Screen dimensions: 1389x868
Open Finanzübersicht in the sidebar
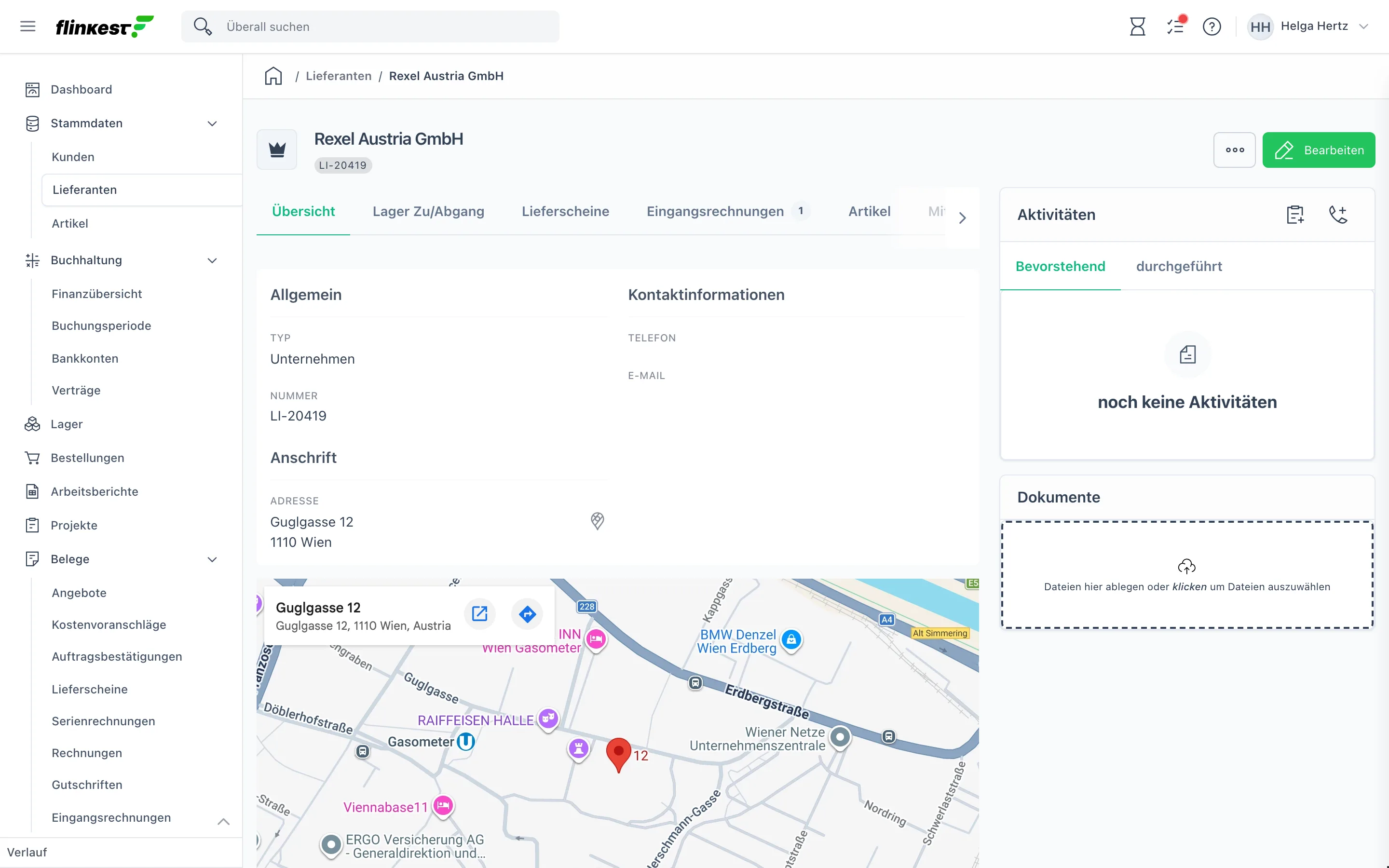[96, 294]
